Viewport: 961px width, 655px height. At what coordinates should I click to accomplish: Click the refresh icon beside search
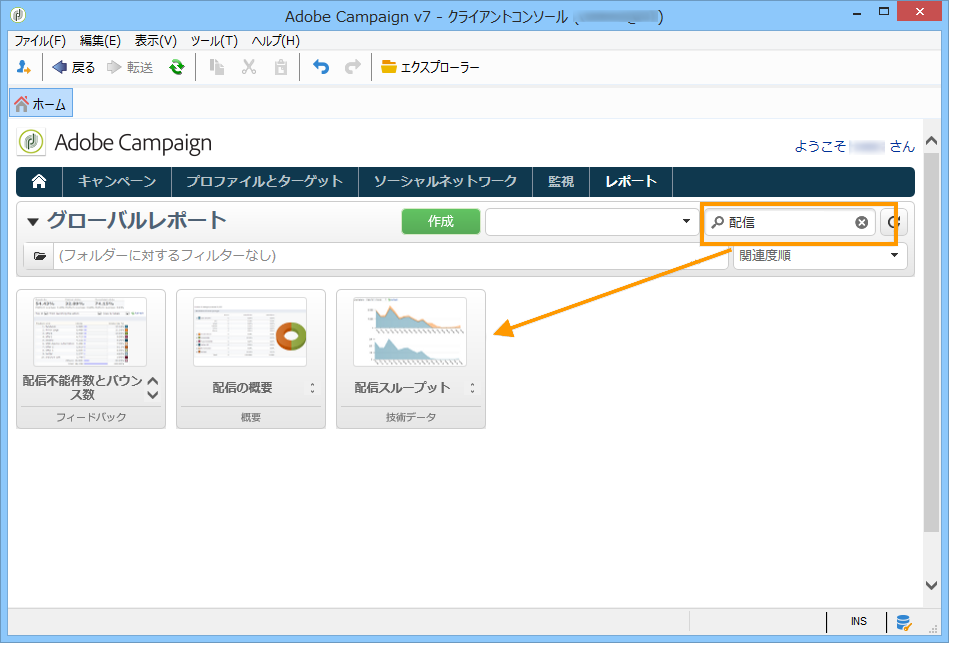pos(894,222)
